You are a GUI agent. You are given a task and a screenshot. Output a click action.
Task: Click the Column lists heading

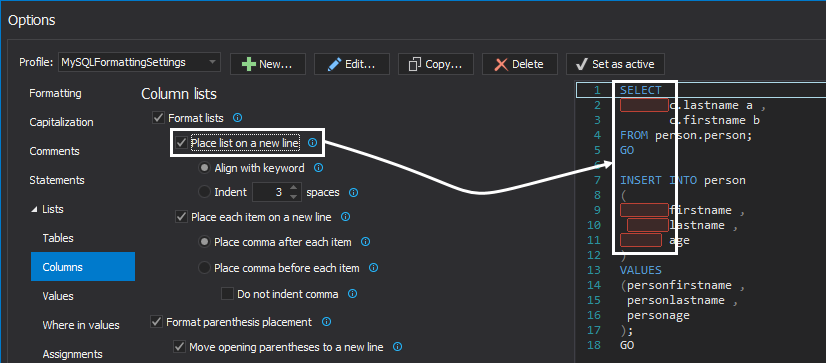[x=179, y=94]
